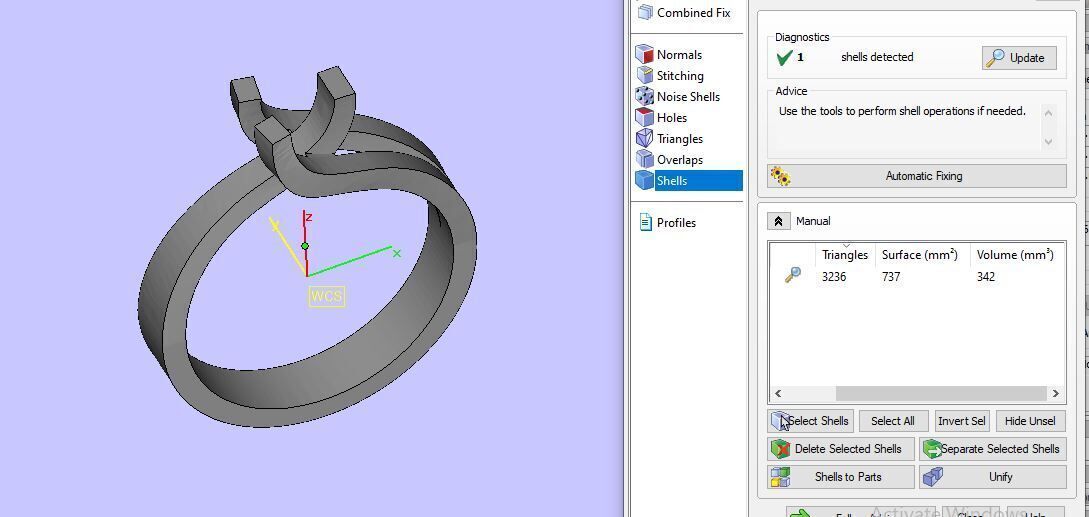Sort by the Volume (mm³) column

coord(1015,255)
